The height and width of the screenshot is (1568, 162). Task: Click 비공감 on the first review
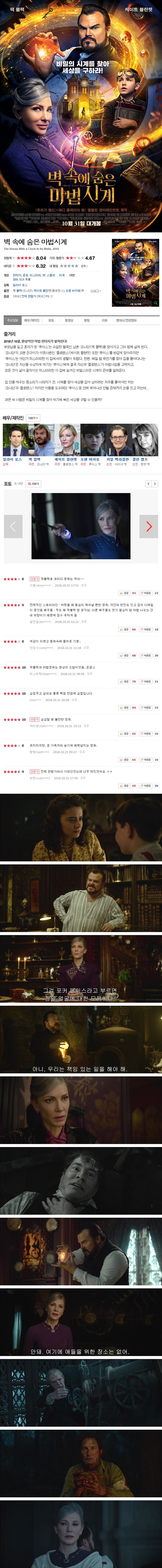pyautogui.click(x=146, y=593)
